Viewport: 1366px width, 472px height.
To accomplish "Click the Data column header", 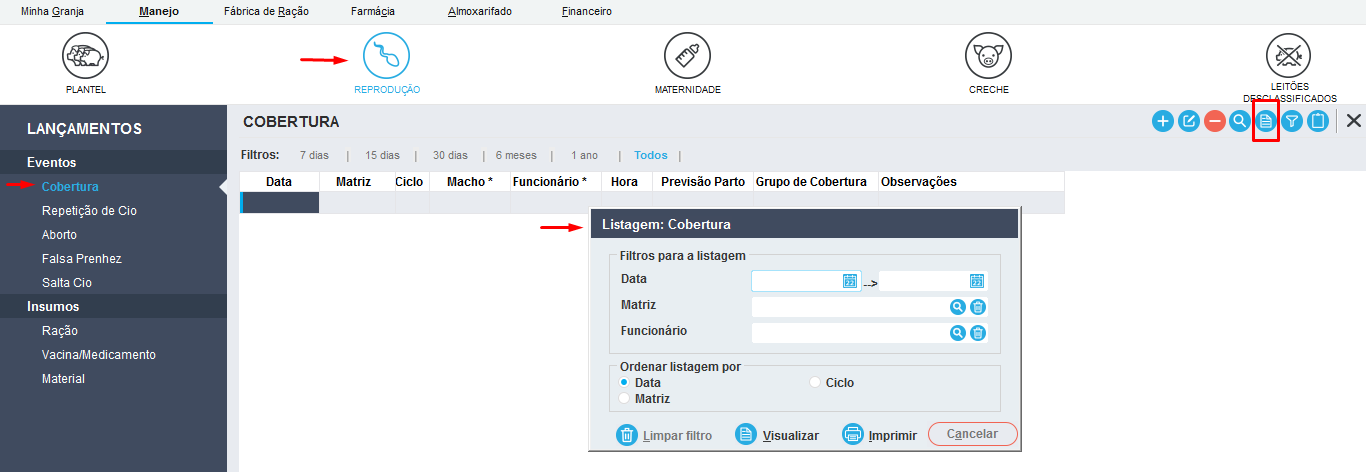I will tap(279, 182).
